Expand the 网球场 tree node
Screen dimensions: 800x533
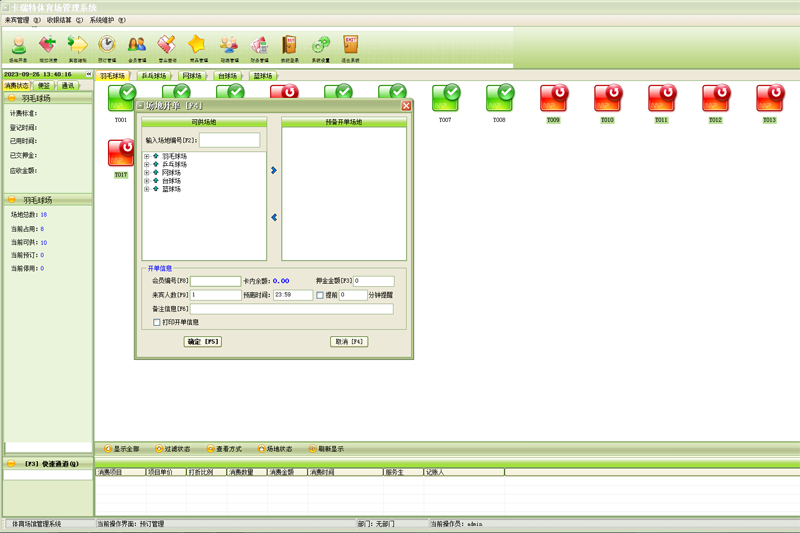[146, 173]
